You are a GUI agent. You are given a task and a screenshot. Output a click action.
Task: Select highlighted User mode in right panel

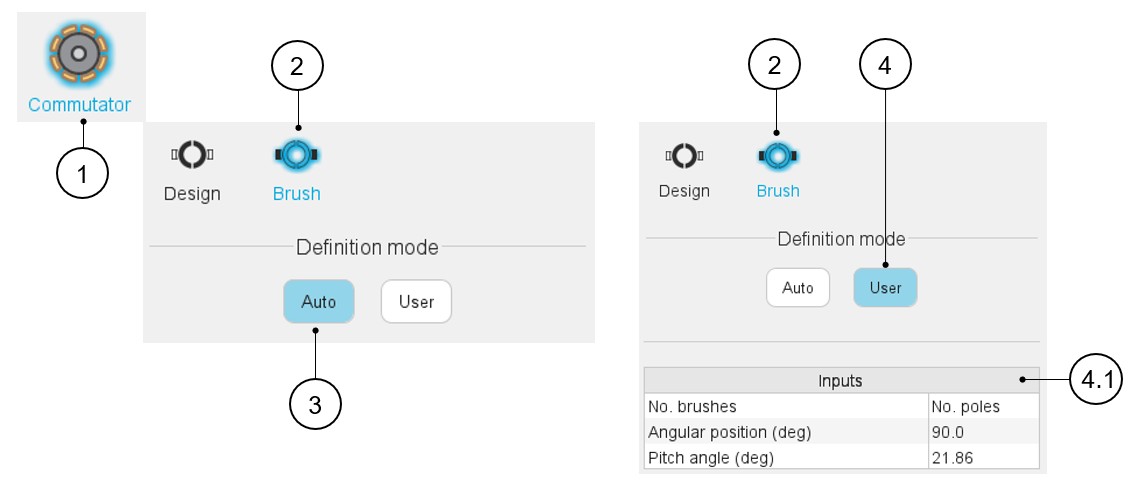point(885,288)
